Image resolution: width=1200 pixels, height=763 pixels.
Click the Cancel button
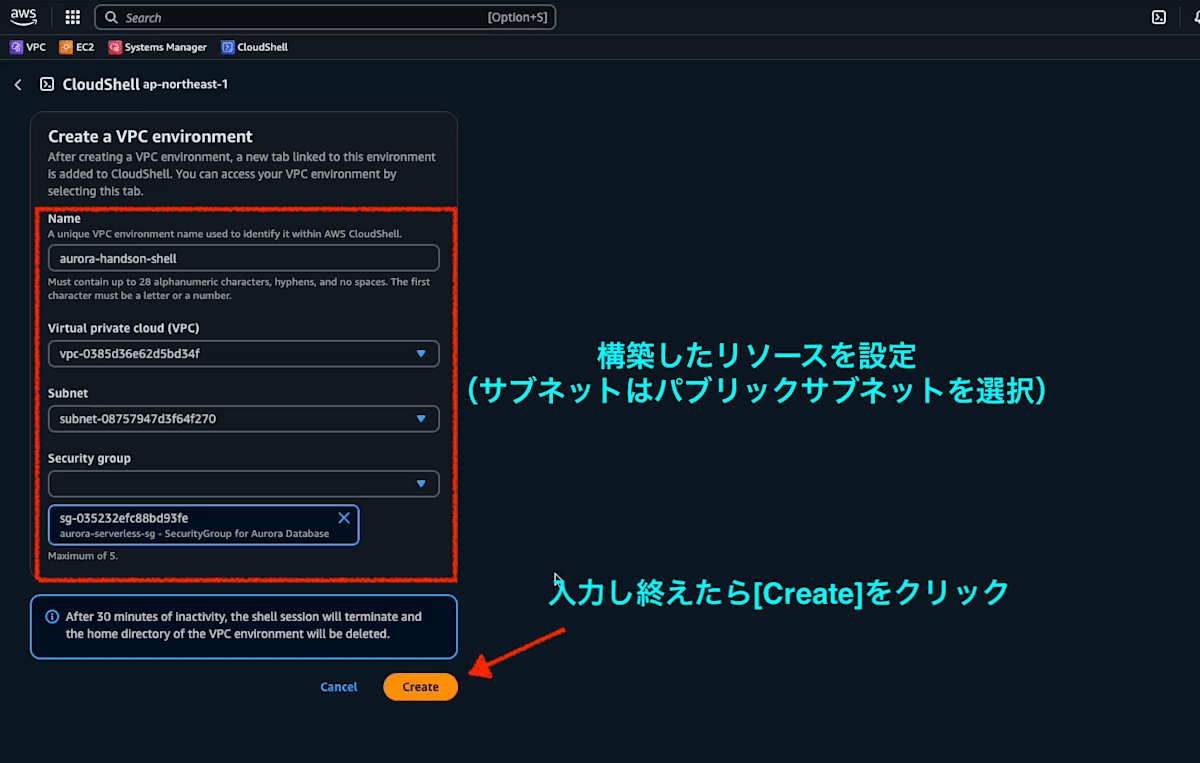339,687
